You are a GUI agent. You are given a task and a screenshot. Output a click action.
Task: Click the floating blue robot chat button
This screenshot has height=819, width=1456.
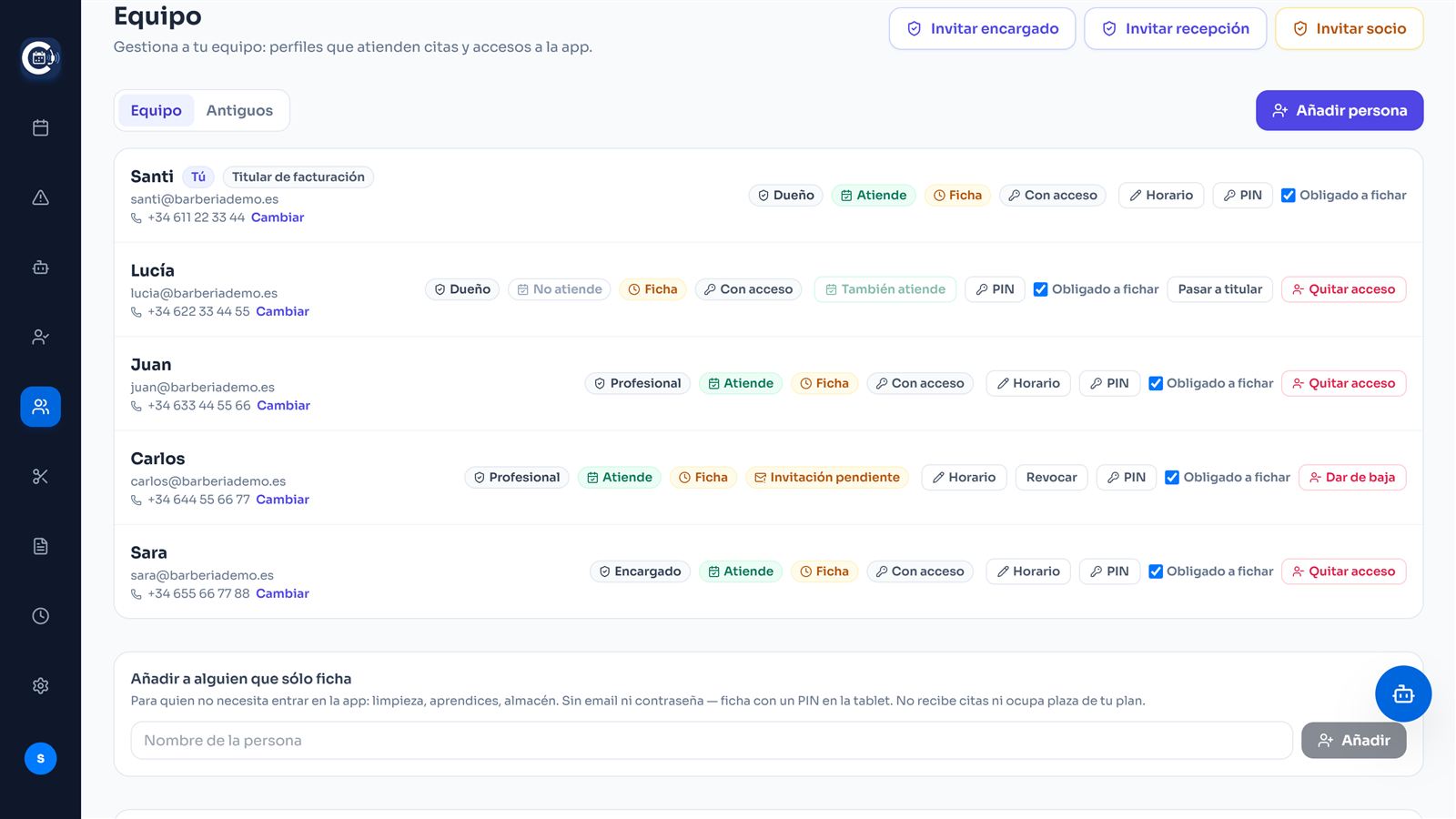pyautogui.click(x=1402, y=694)
